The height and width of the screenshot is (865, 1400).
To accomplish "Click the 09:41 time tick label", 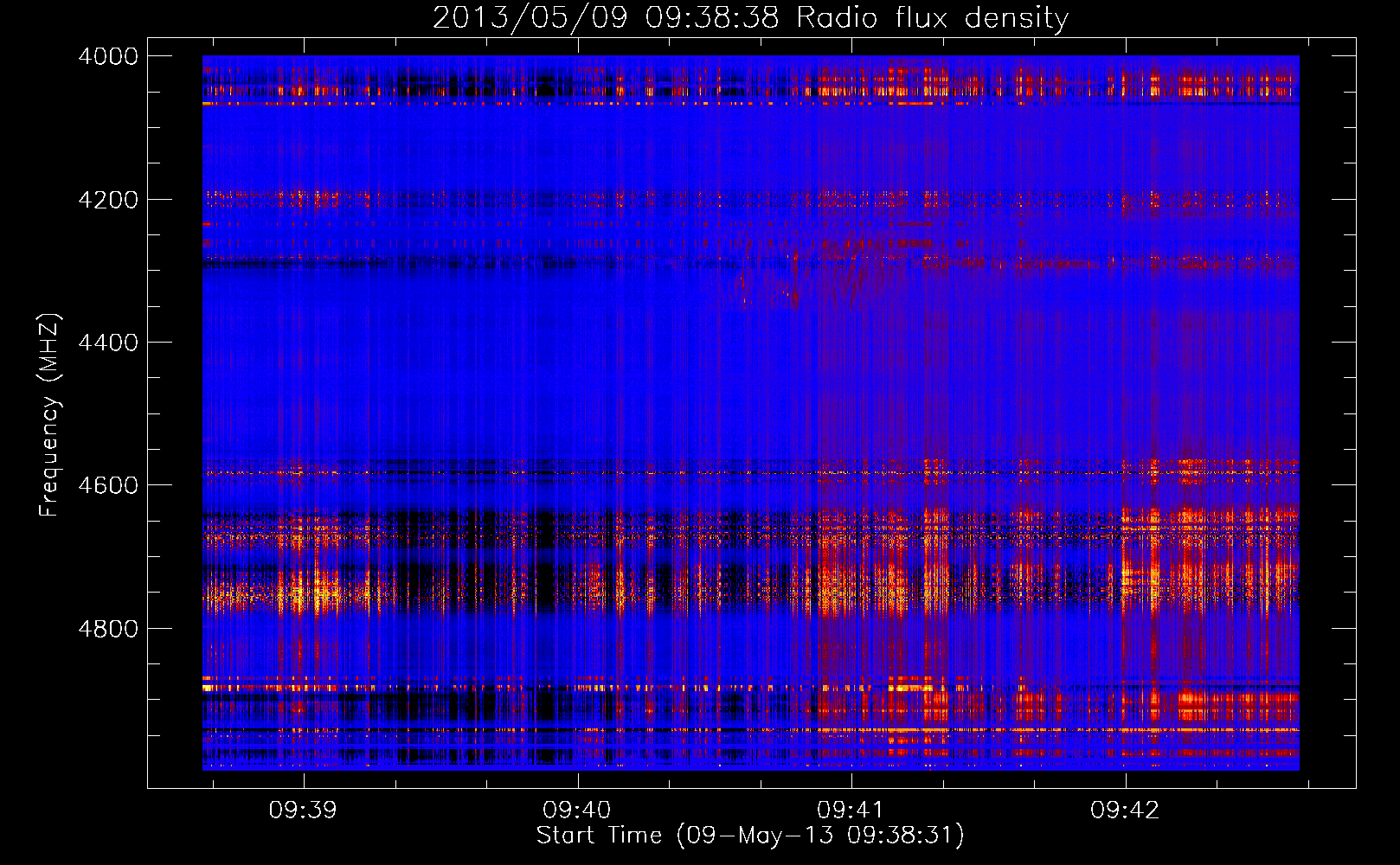I will tap(851, 811).
